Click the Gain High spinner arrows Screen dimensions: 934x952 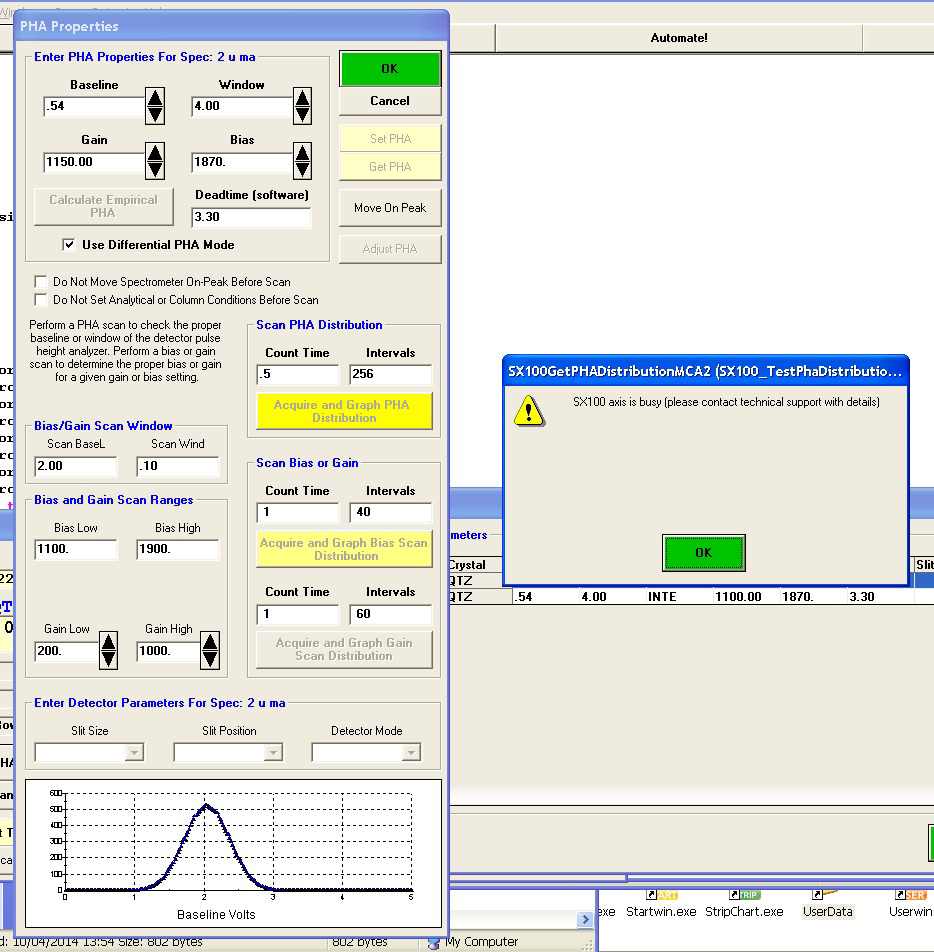210,652
